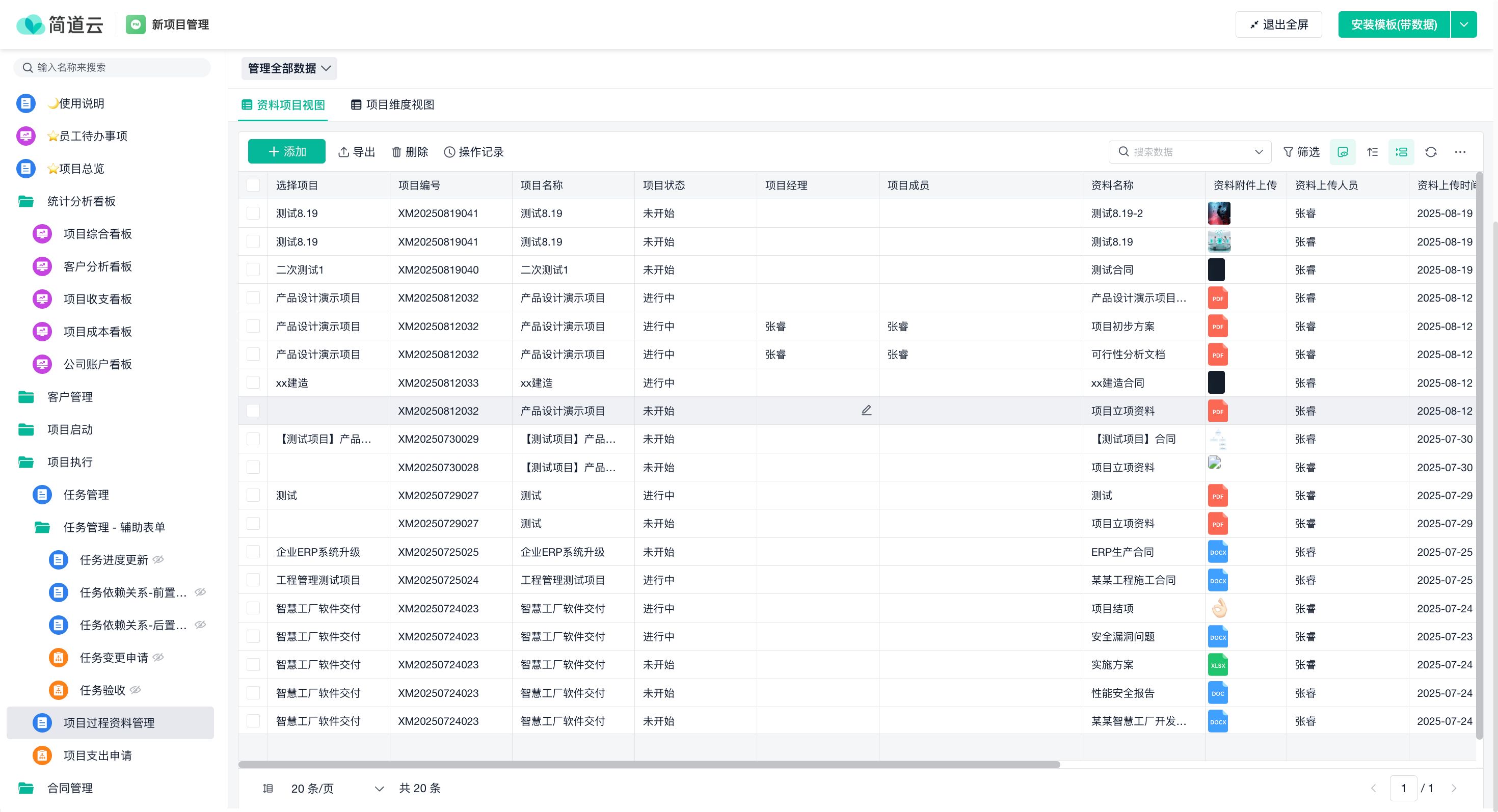Open dropdown arrow next to 安装模板 button
The height and width of the screenshot is (812, 1498).
(x=1464, y=24)
